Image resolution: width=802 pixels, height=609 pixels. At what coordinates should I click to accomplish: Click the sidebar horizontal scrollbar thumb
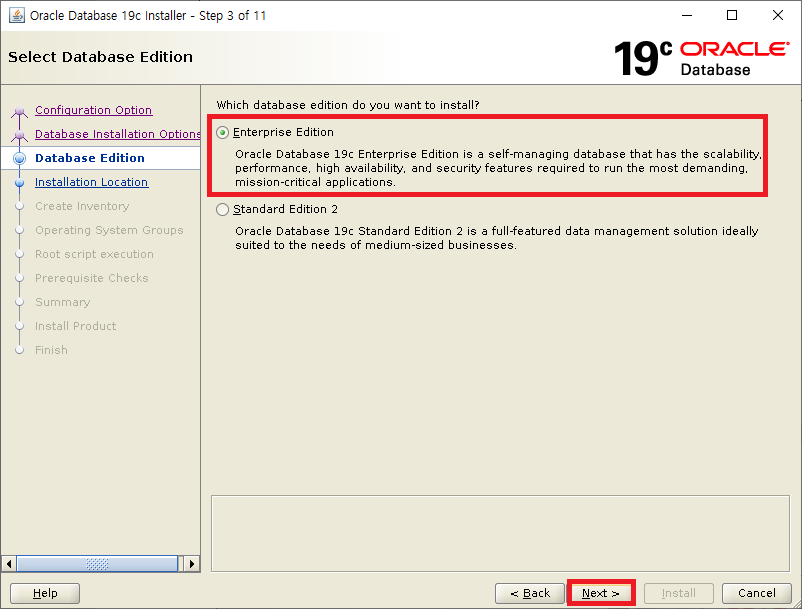97,564
